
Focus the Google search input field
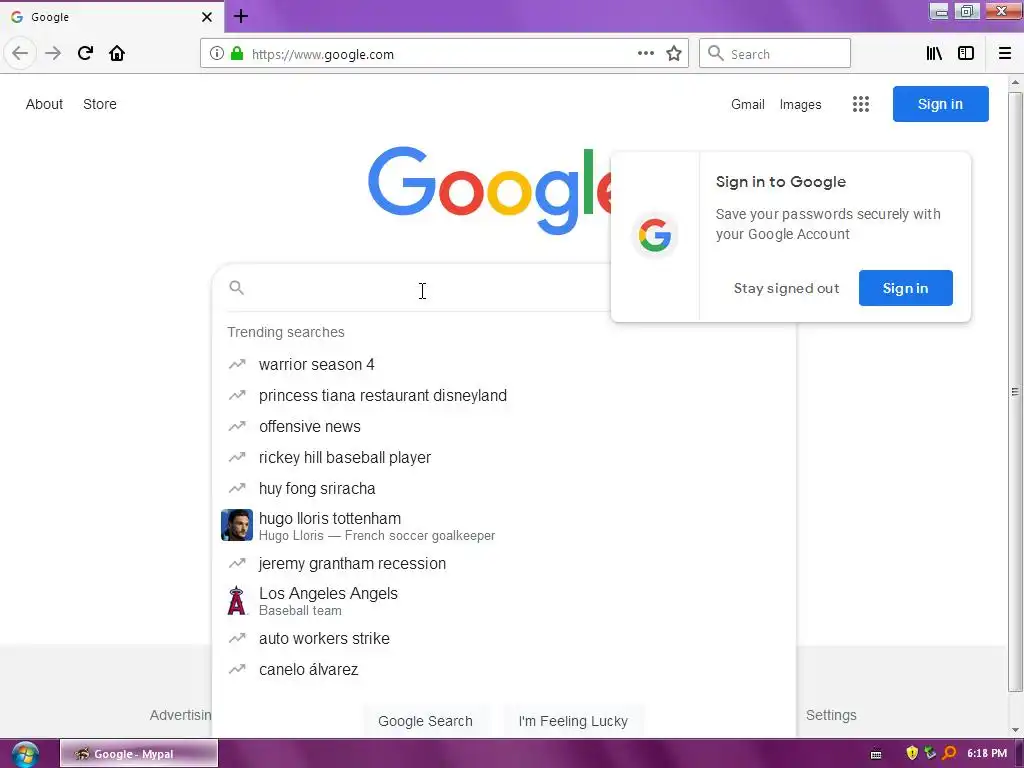pos(424,288)
